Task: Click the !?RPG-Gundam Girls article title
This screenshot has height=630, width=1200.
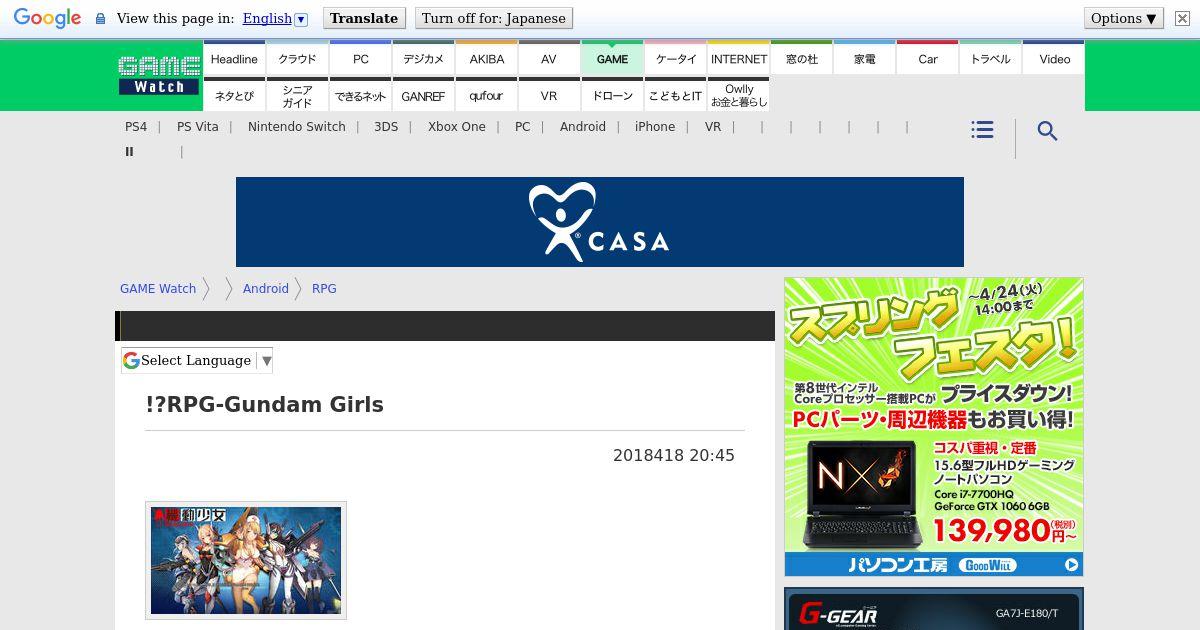Action: (x=264, y=404)
